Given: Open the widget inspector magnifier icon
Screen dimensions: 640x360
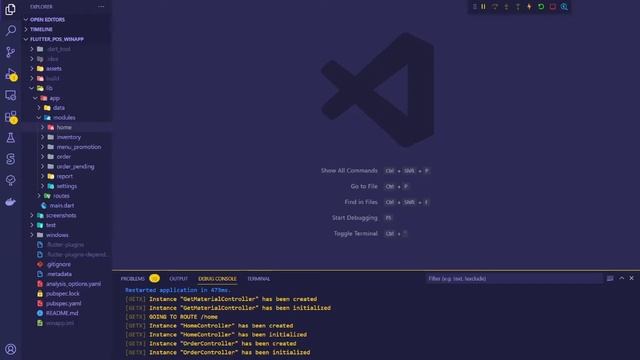Looking at the screenshot, I should (x=564, y=7).
